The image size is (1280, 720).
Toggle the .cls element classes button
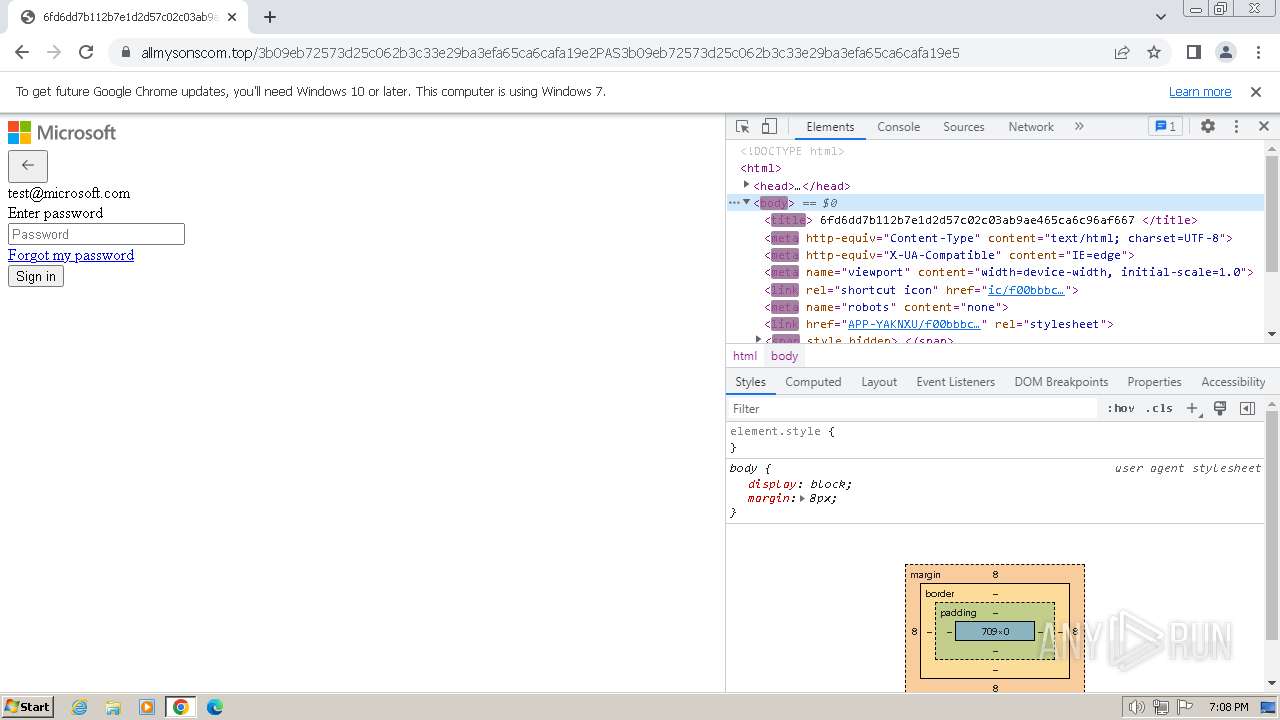(x=1159, y=408)
